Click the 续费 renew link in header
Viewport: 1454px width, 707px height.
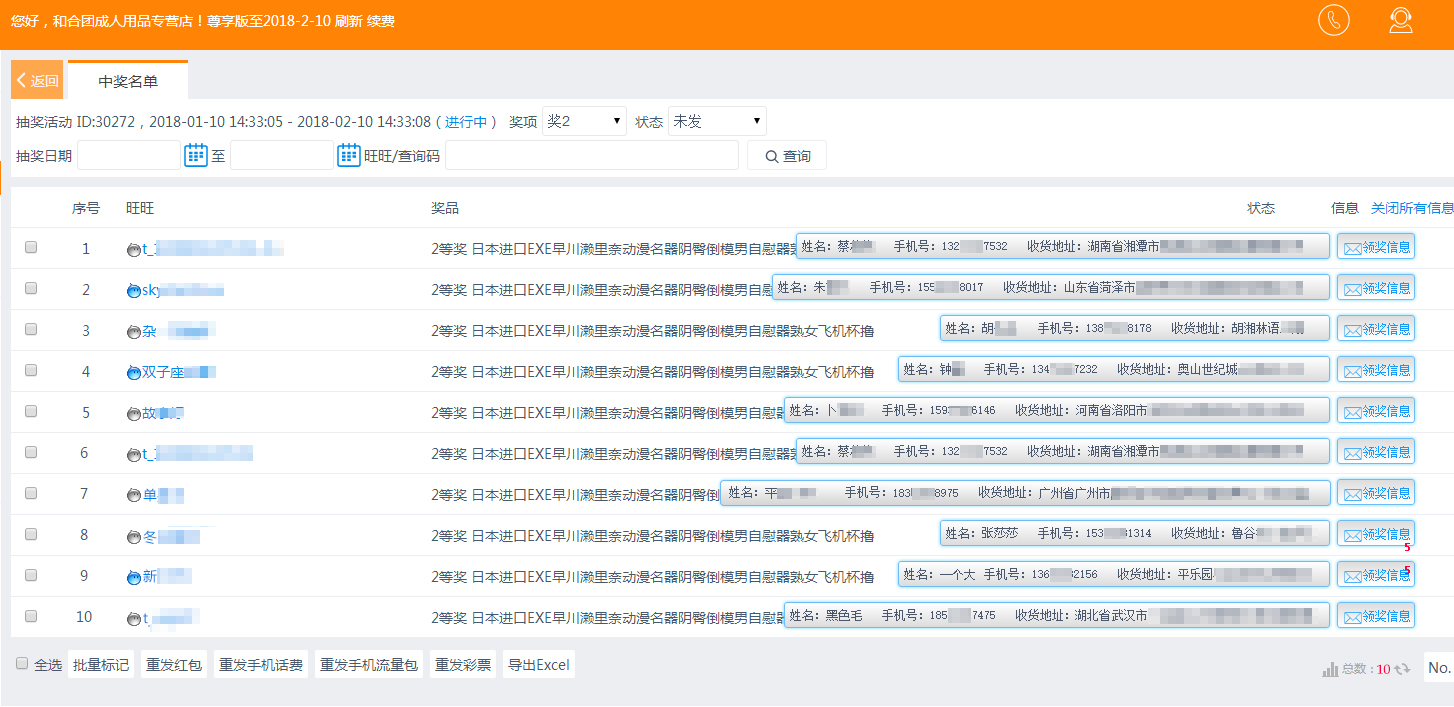point(381,21)
